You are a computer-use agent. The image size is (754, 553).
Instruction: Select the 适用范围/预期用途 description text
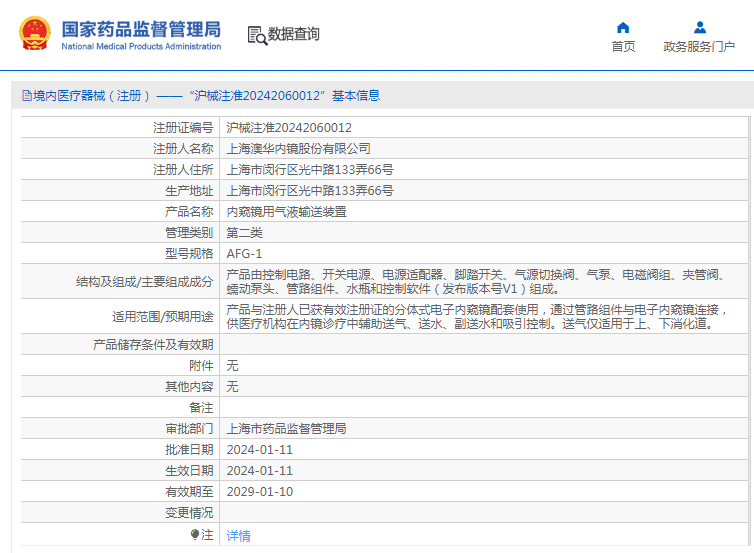[x=477, y=316]
